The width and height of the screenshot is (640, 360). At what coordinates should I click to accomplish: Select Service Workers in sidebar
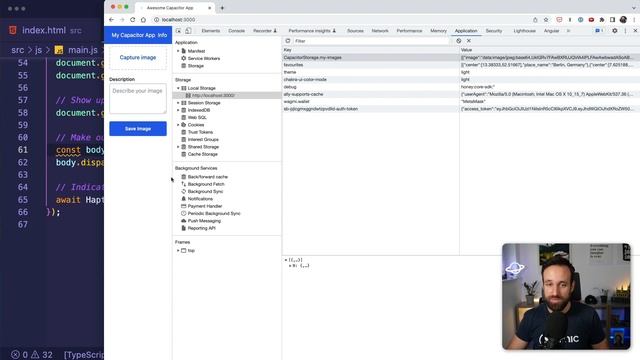pos(204,58)
